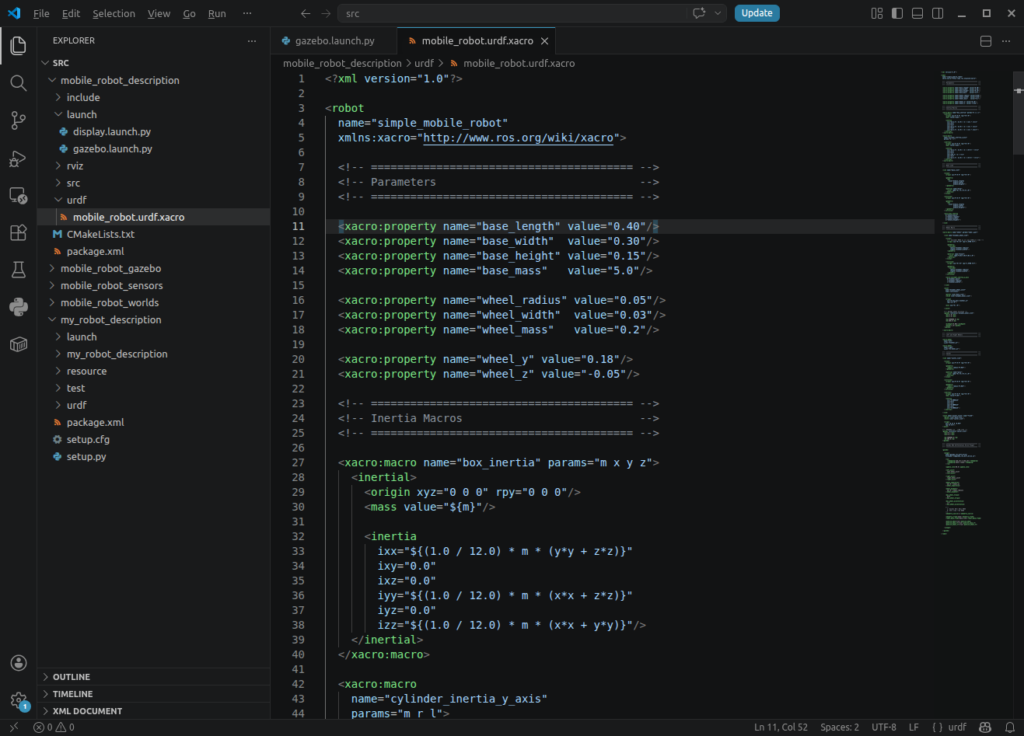Open Explorer Views and More Actions ellipsis
The height and width of the screenshot is (736, 1024).
coord(251,40)
